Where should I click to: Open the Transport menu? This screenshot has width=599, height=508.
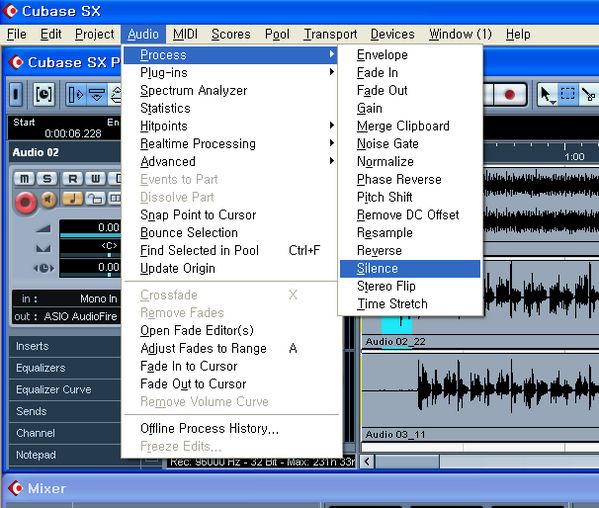point(330,34)
